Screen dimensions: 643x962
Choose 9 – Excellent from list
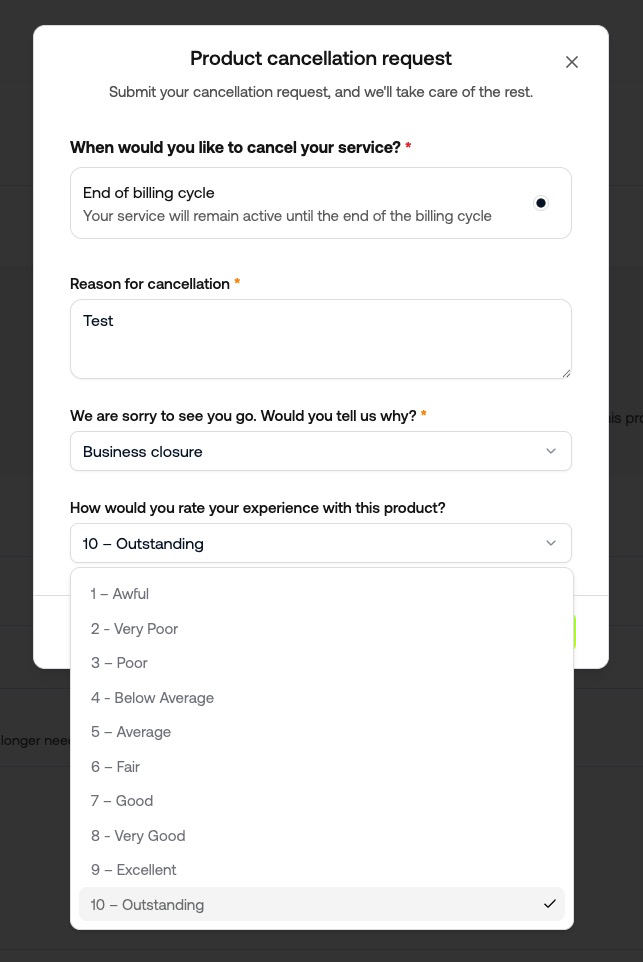tap(133, 870)
